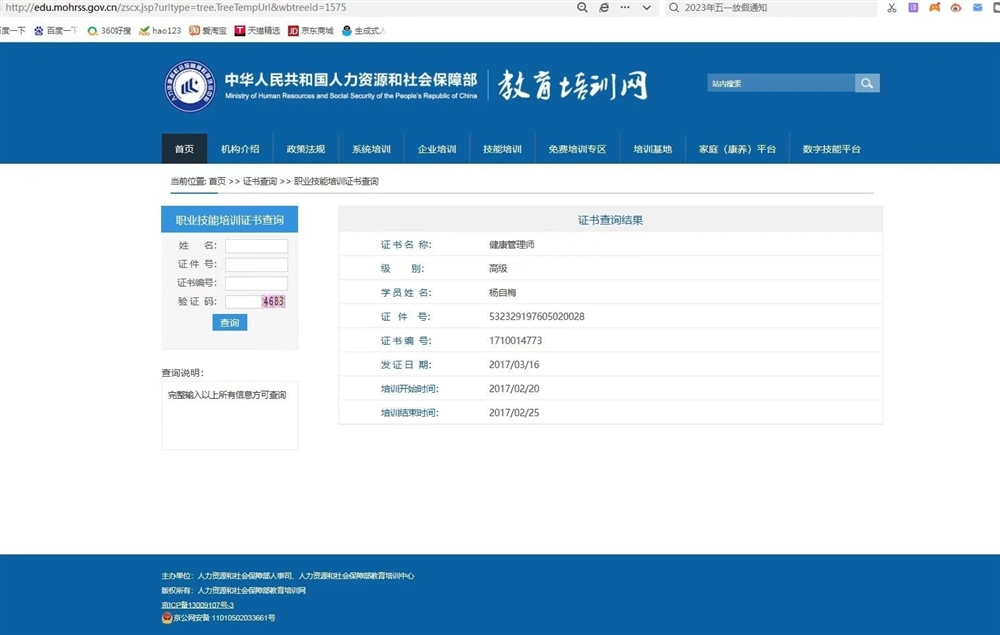Click the 首页 breadcrumb link

tap(217, 181)
